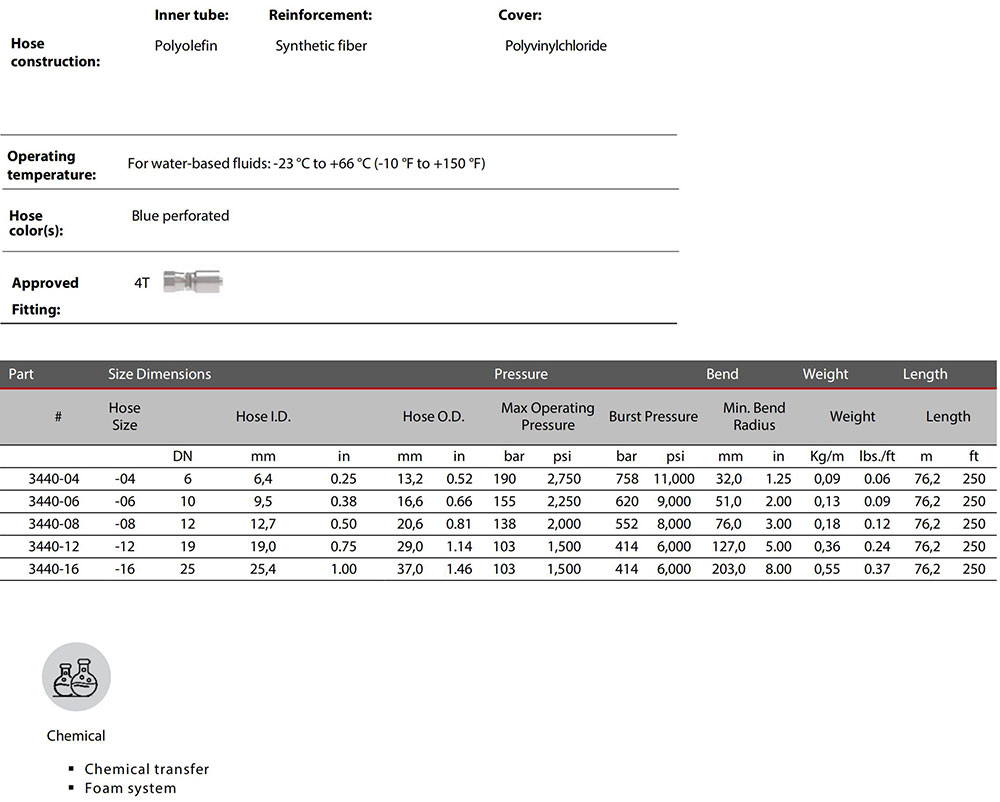Pick part number 3440-16
This screenshot has height=802, width=1000.
click(58, 568)
